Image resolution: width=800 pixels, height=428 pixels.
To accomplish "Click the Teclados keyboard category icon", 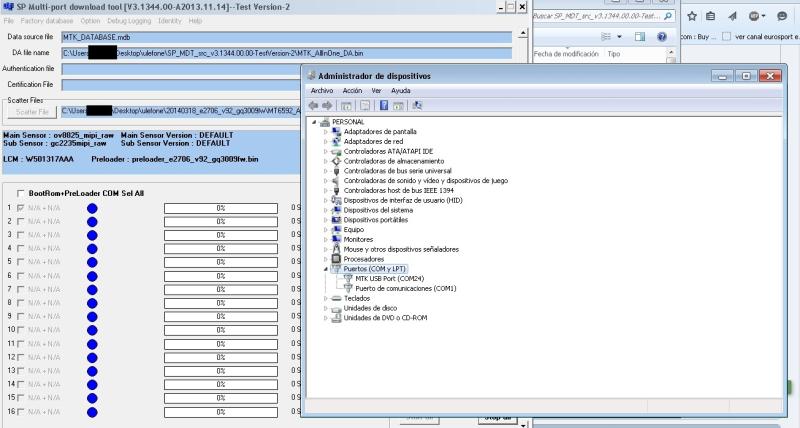I will pyautogui.click(x=336, y=298).
